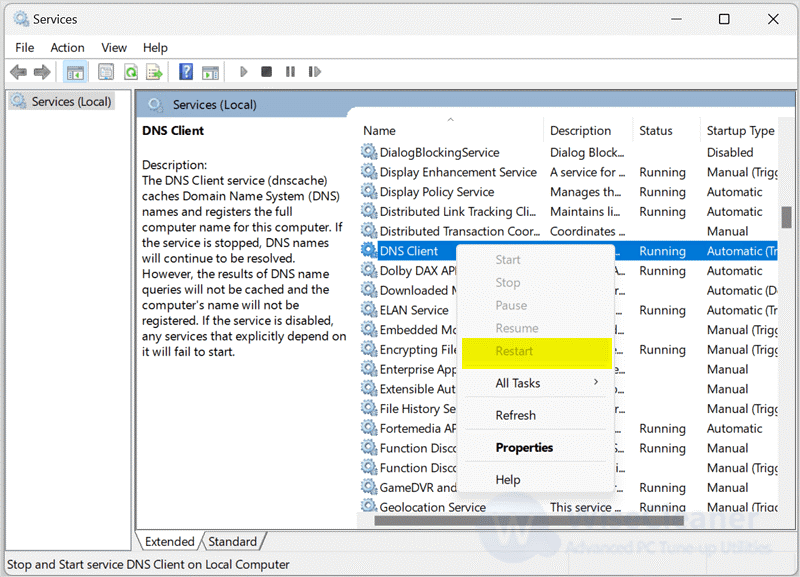The width and height of the screenshot is (800, 577).
Task: Open the View menu
Action: point(114,47)
